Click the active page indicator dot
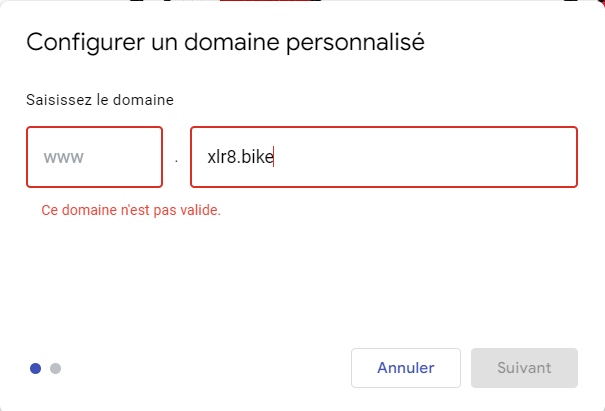 coord(36,368)
